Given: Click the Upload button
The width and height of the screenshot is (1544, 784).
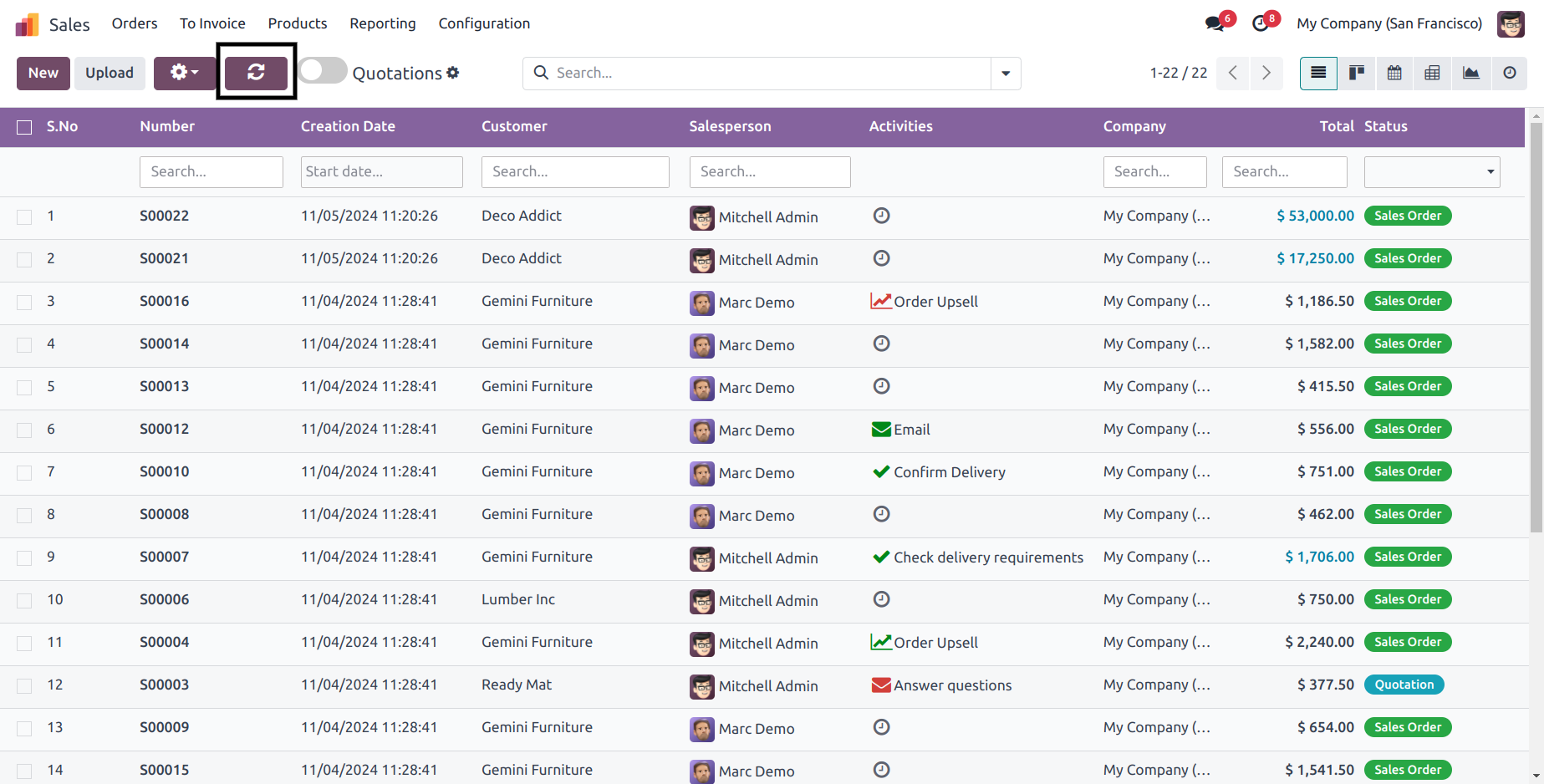Looking at the screenshot, I should coord(110,73).
